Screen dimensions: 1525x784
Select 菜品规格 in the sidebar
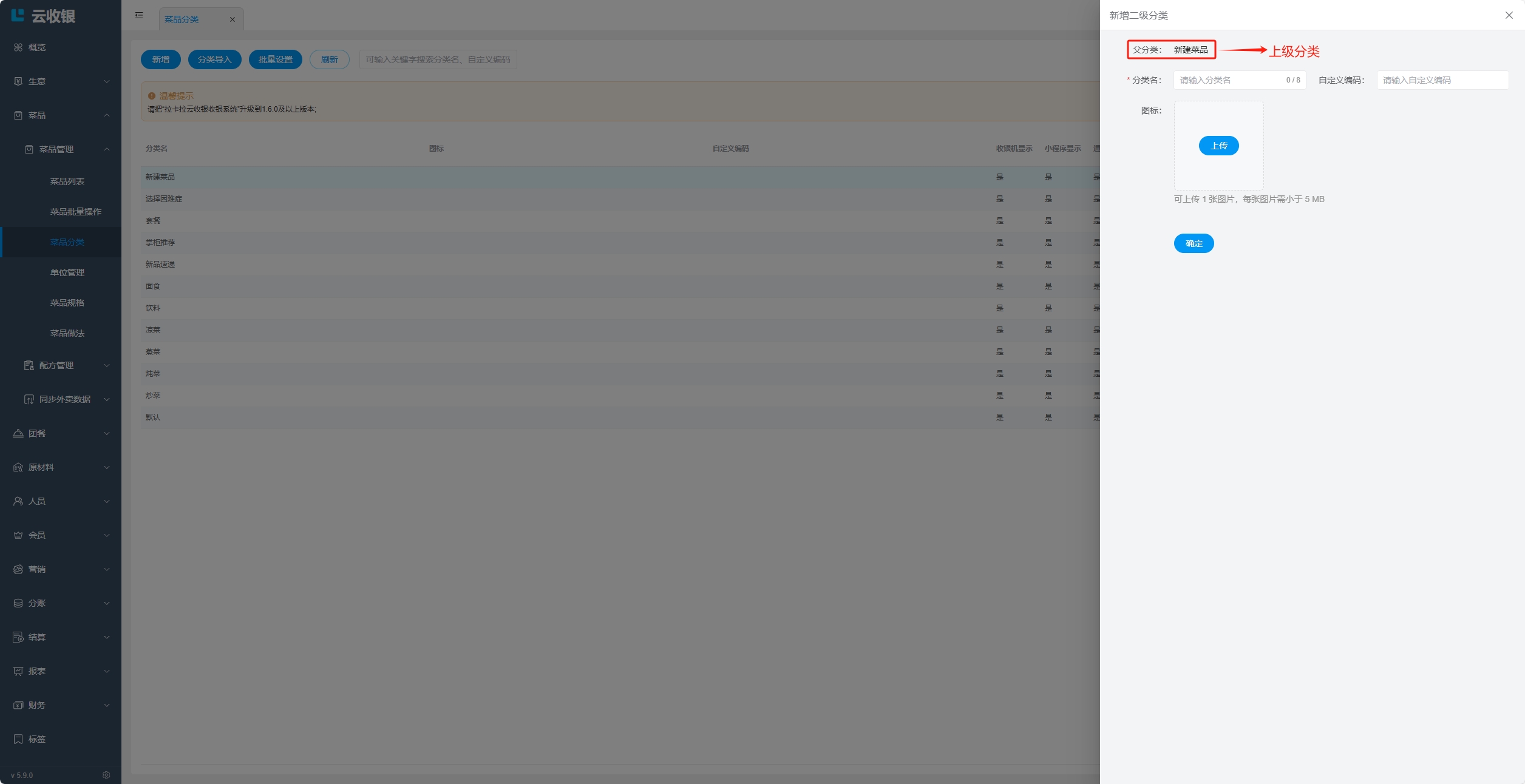coord(67,303)
